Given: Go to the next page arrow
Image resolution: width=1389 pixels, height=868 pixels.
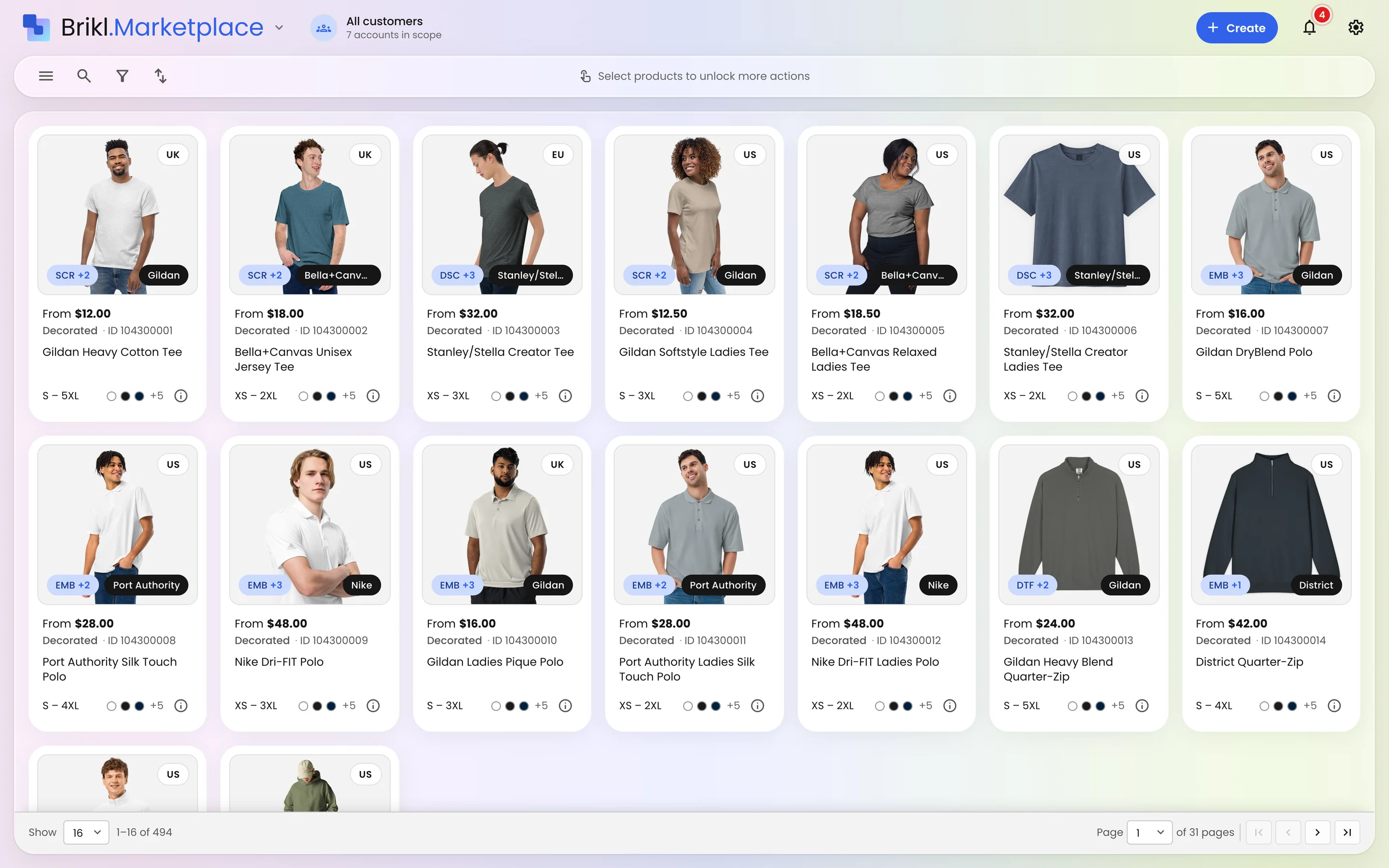Looking at the screenshot, I should point(1317,832).
